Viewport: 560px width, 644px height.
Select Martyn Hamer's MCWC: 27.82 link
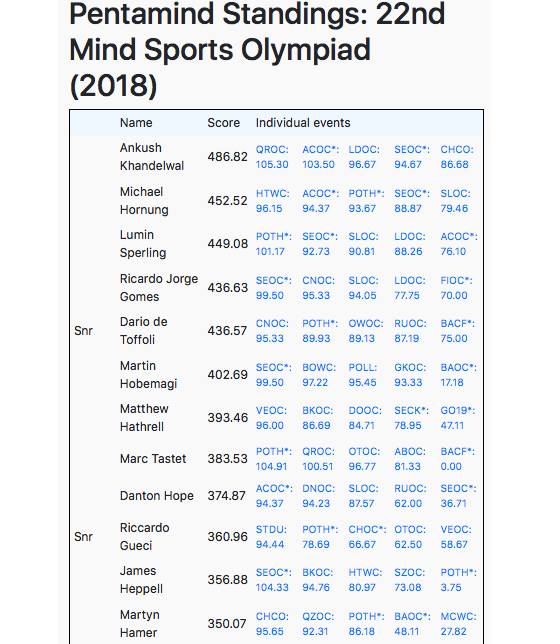click(459, 624)
